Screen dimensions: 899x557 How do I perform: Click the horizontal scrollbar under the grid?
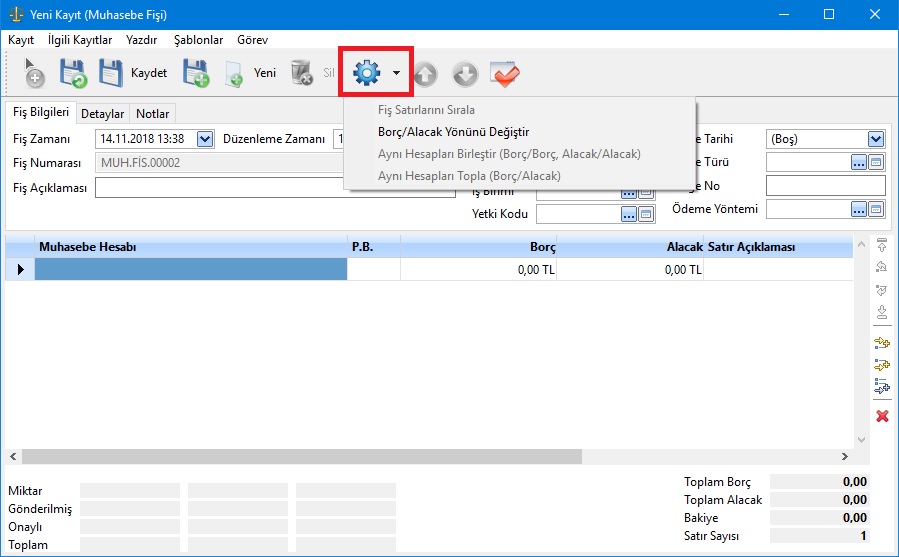[300, 456]
